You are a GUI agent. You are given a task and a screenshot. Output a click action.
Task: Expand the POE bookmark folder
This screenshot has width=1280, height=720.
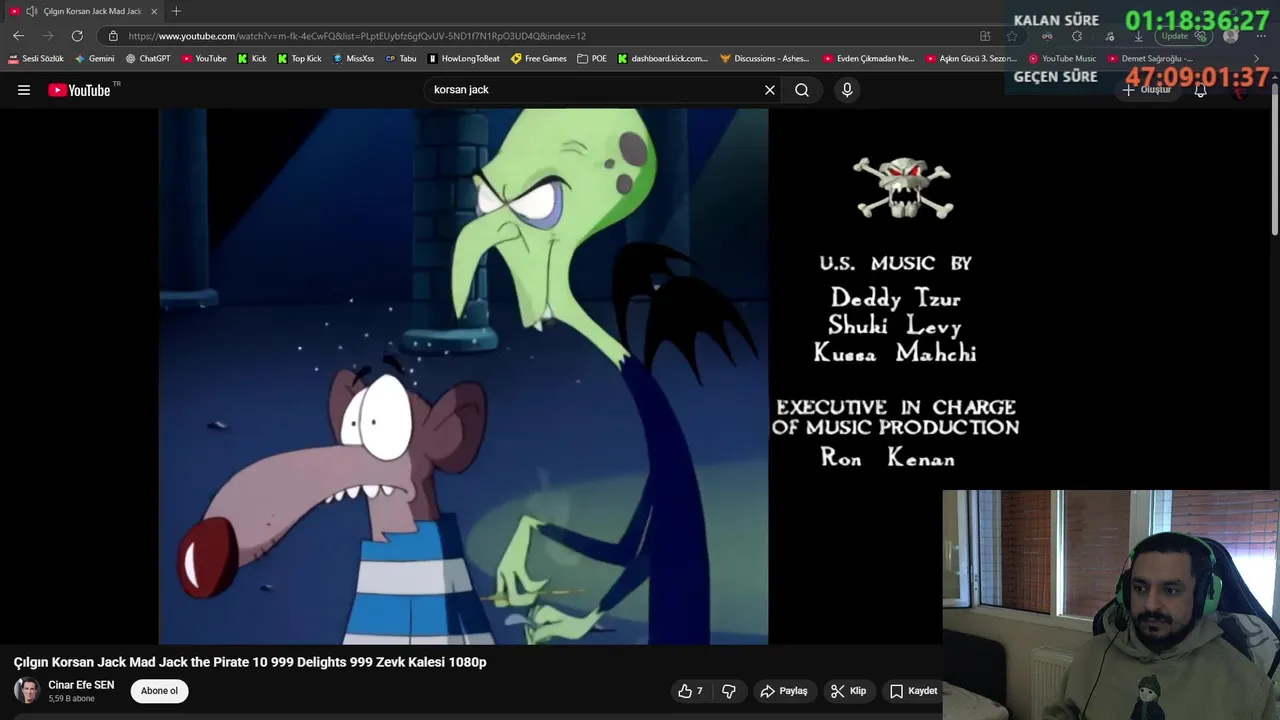pyautogui.click(x=593, y=59)
